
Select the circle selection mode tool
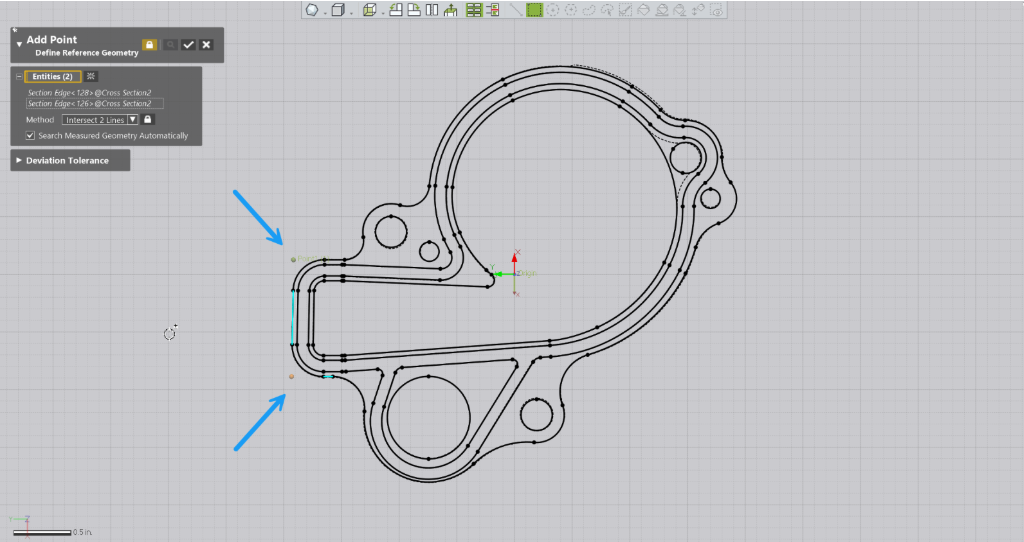coord(552,10)
